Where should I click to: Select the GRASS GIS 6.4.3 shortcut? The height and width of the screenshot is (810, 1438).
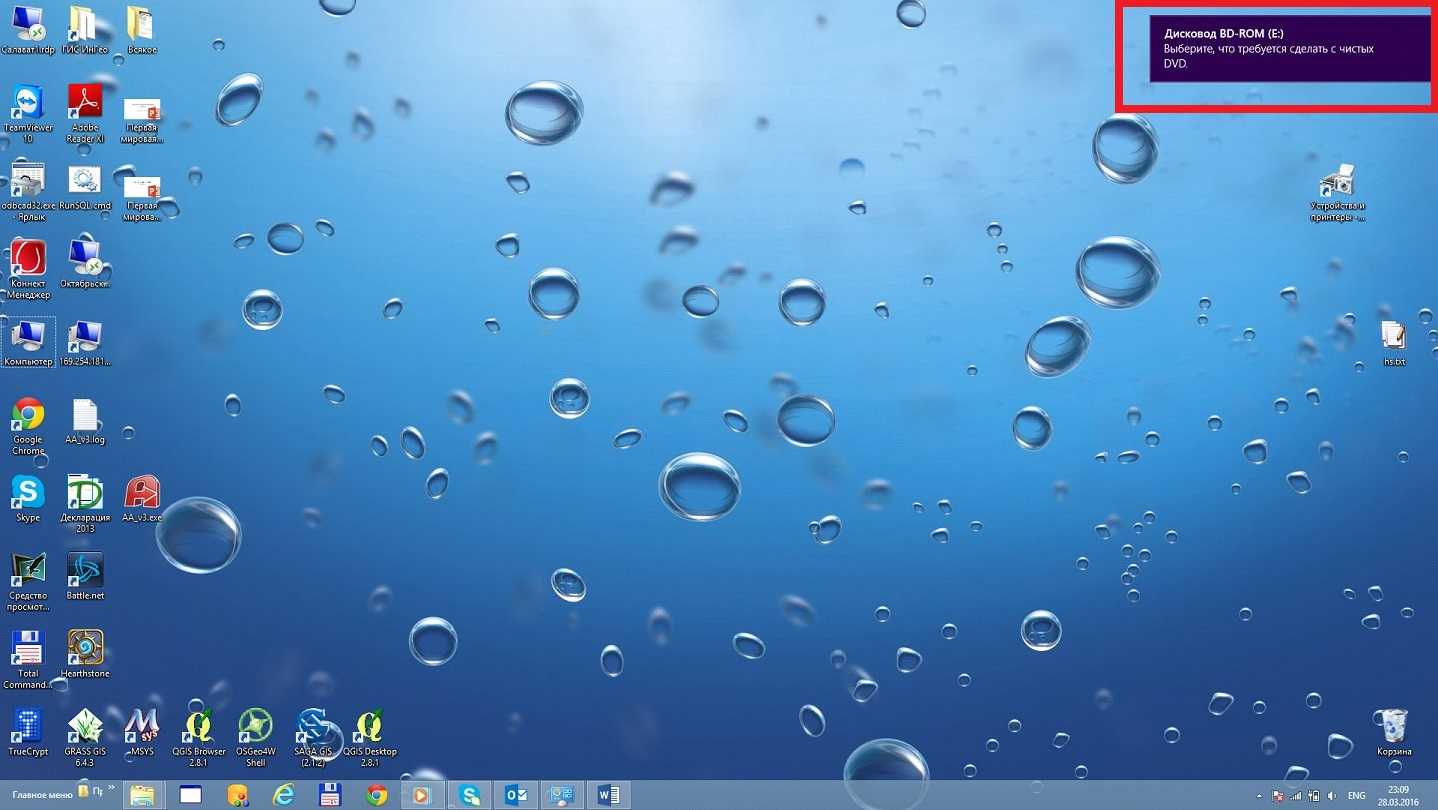coord(85,728)
